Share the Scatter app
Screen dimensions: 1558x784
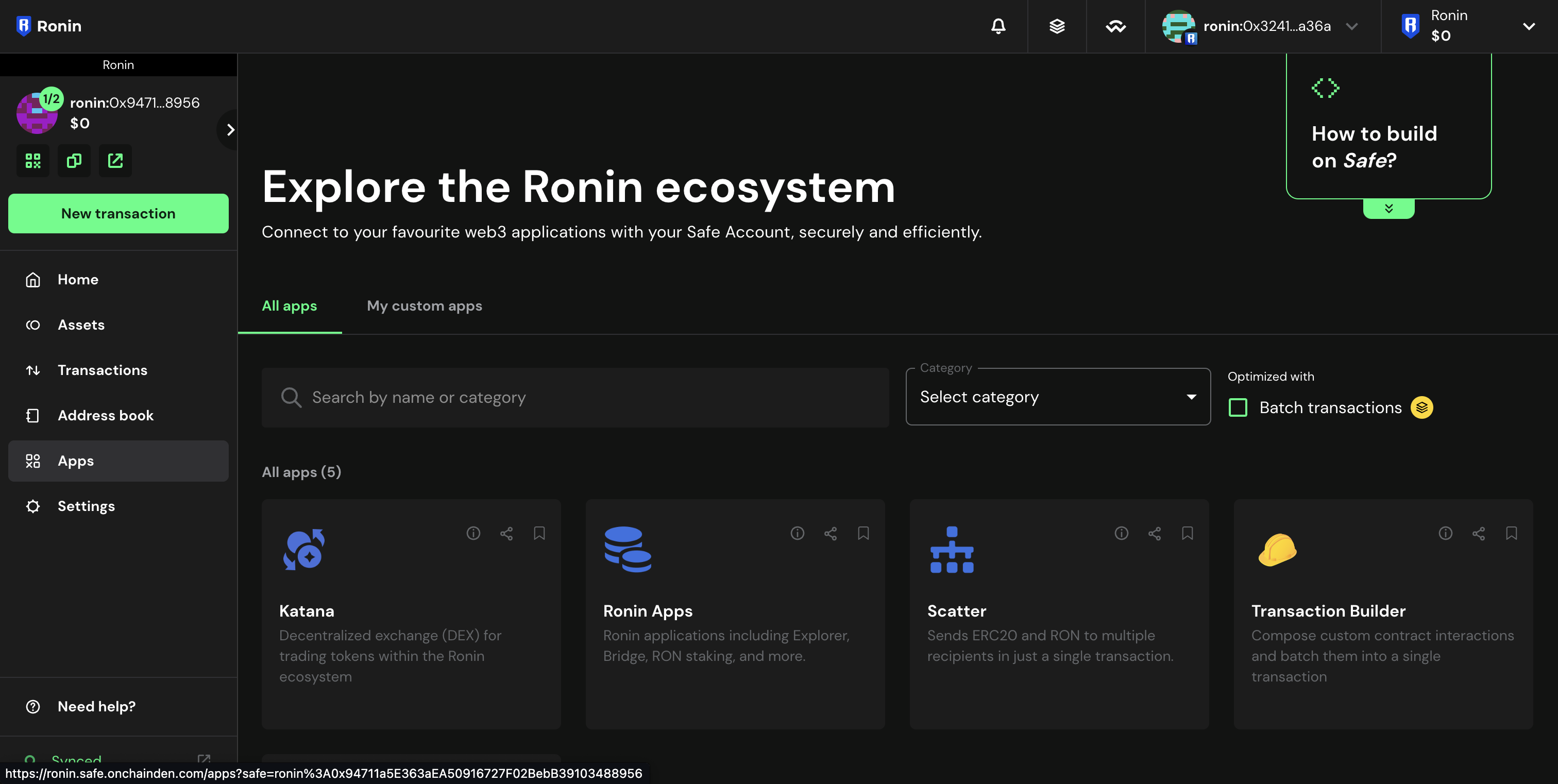tap(1155, 533)
